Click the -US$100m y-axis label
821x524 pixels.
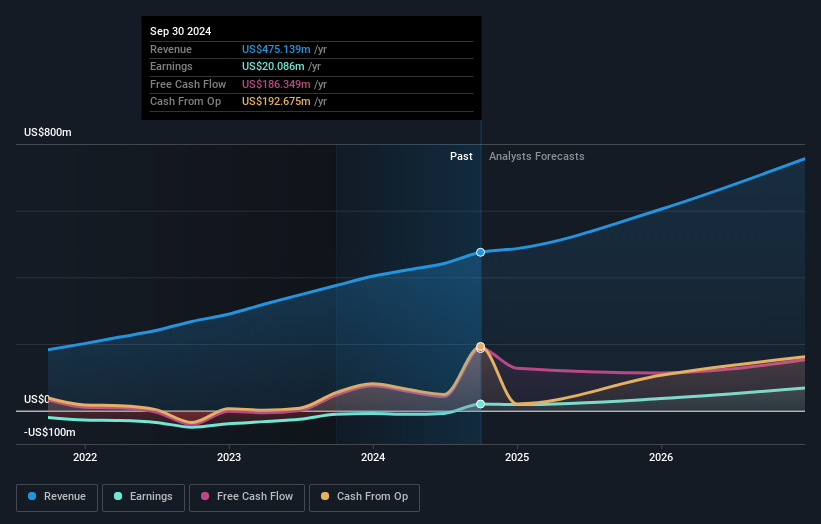click(x=50, y=432)
